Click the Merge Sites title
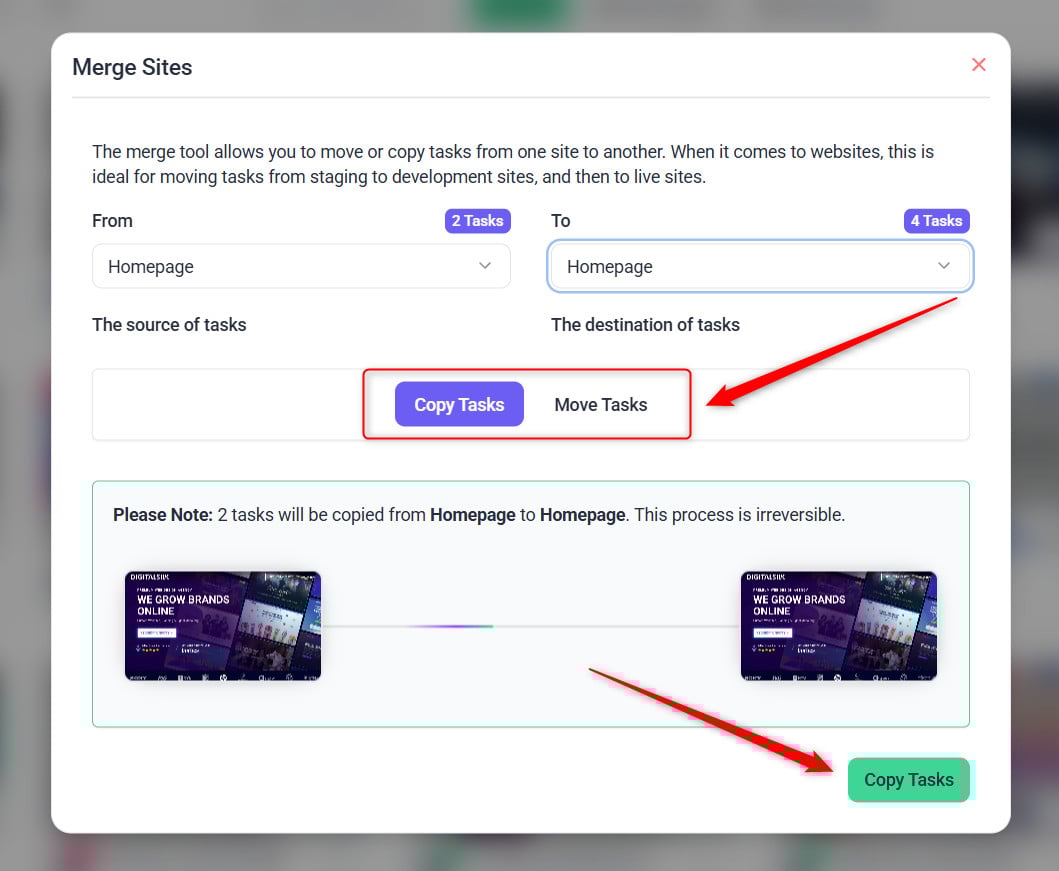This screenshot has width=1059, height=871. (132, 68)
